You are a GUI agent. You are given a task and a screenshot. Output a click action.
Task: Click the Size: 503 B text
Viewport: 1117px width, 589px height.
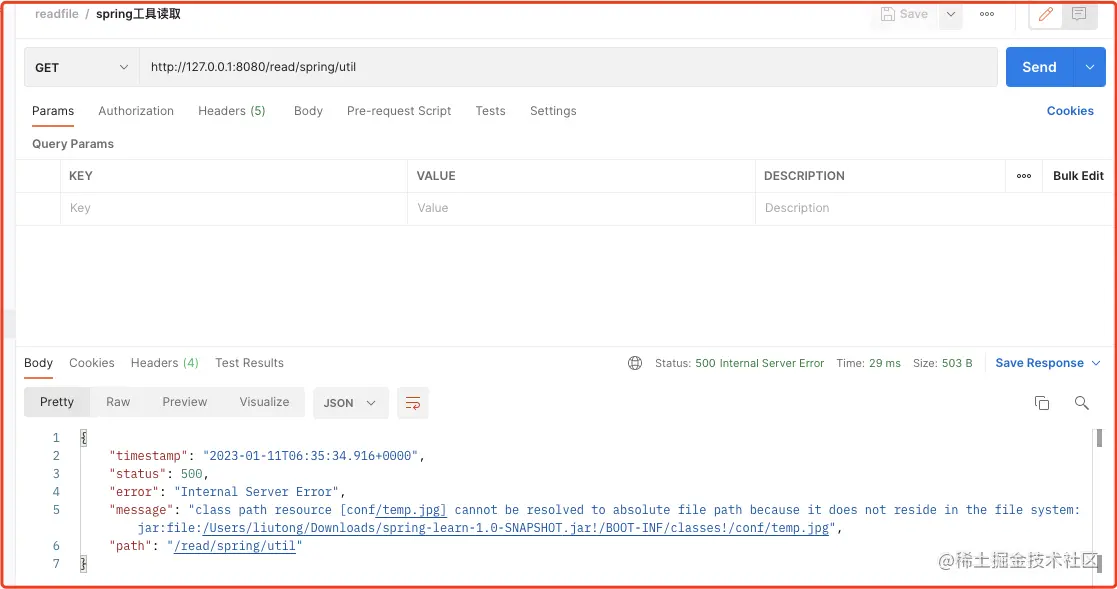[x=942, y=363]
